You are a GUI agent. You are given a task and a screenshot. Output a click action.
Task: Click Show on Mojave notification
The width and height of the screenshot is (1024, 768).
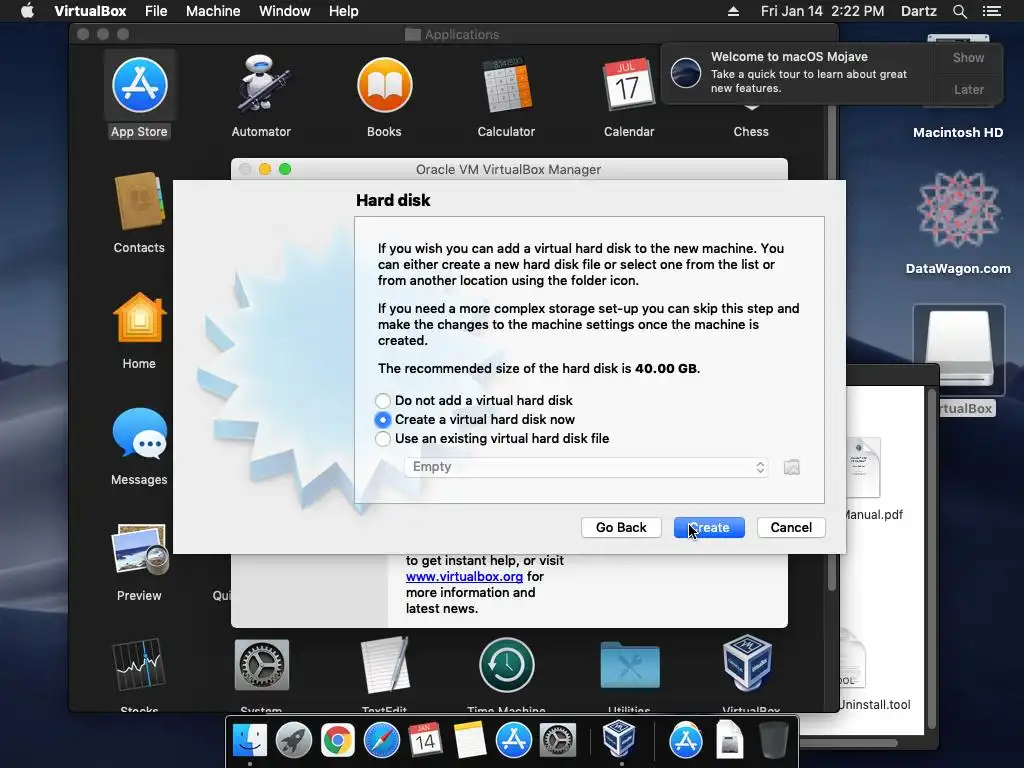968,57
